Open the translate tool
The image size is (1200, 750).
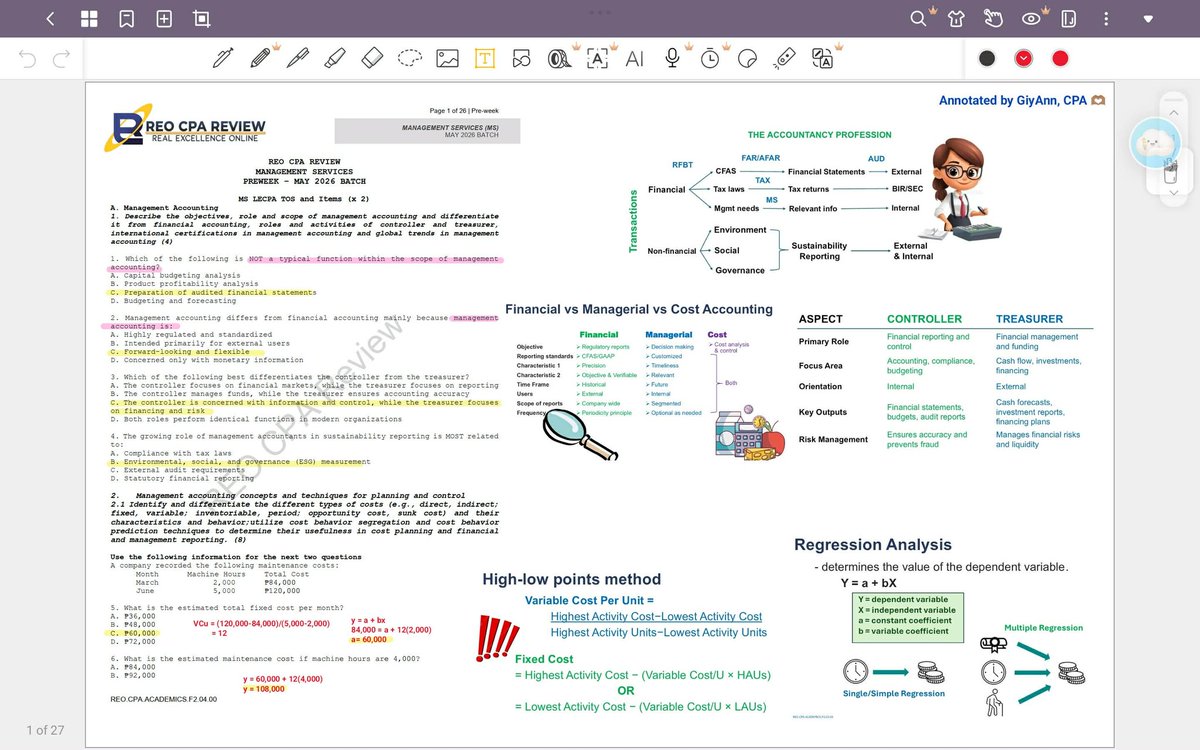(x=823, y=58)
